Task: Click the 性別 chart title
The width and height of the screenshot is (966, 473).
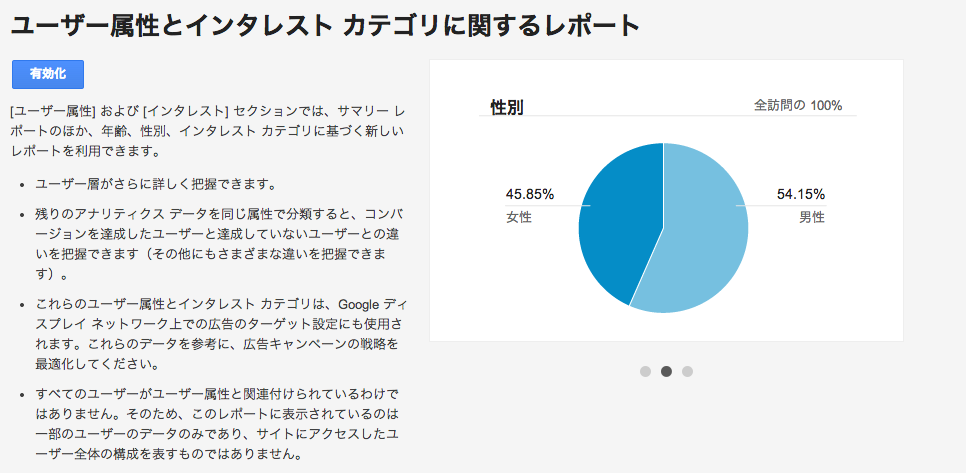Action: pyautogui.click(x=506, y=107)
